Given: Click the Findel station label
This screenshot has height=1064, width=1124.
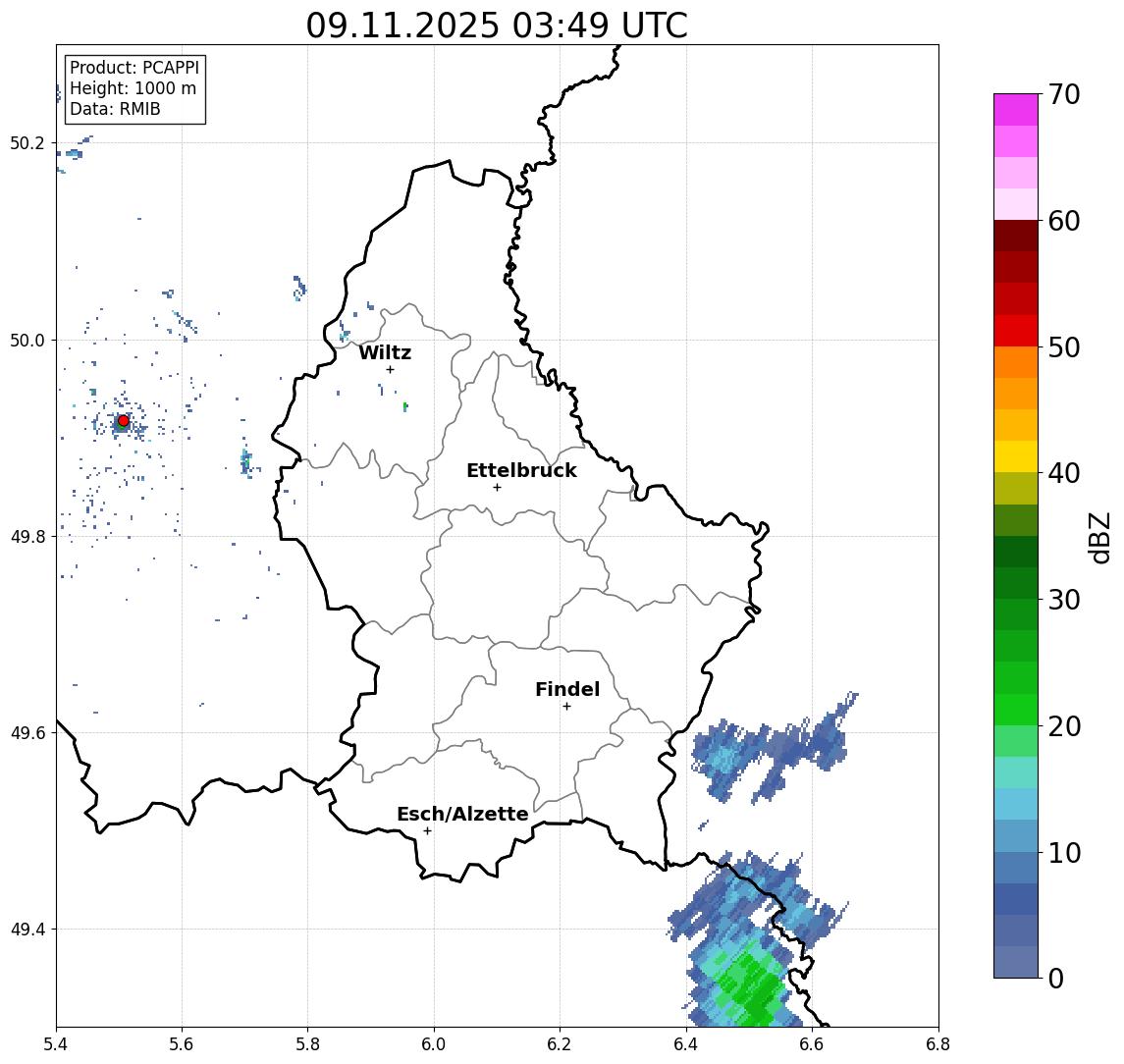Looking at the screenshot, I should (567, 689).
